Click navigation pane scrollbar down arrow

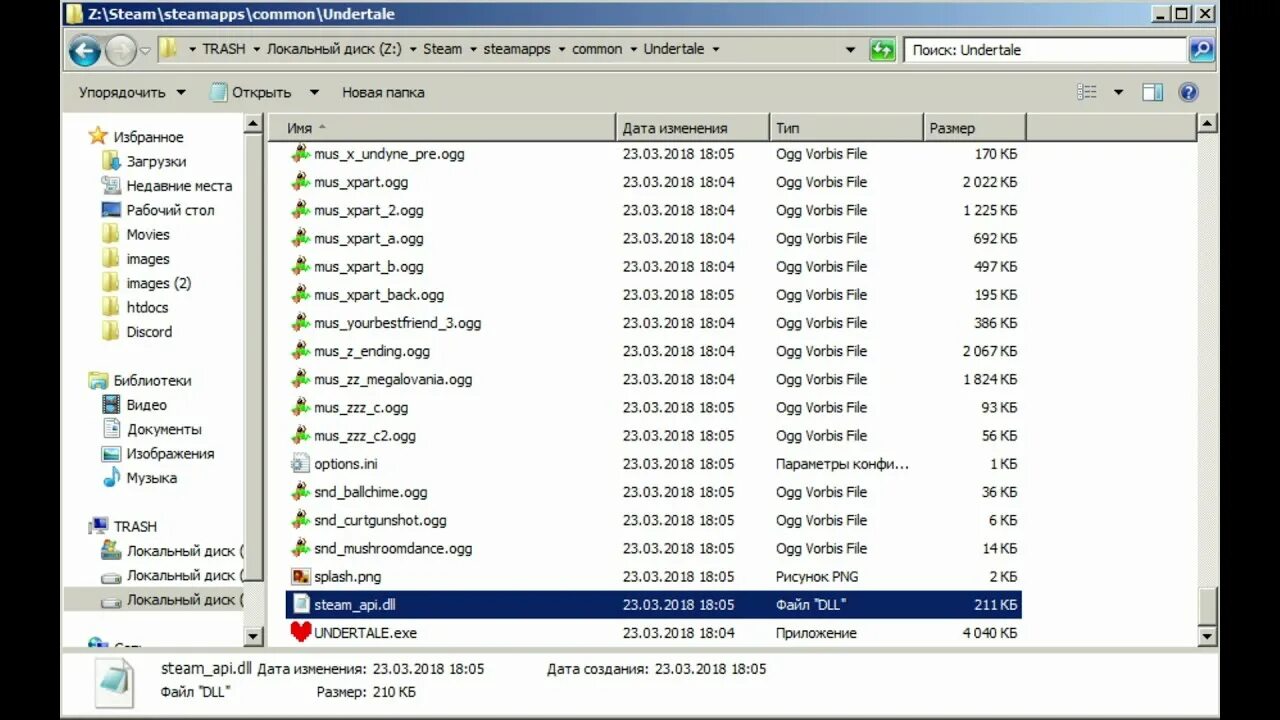pos(253,635)
